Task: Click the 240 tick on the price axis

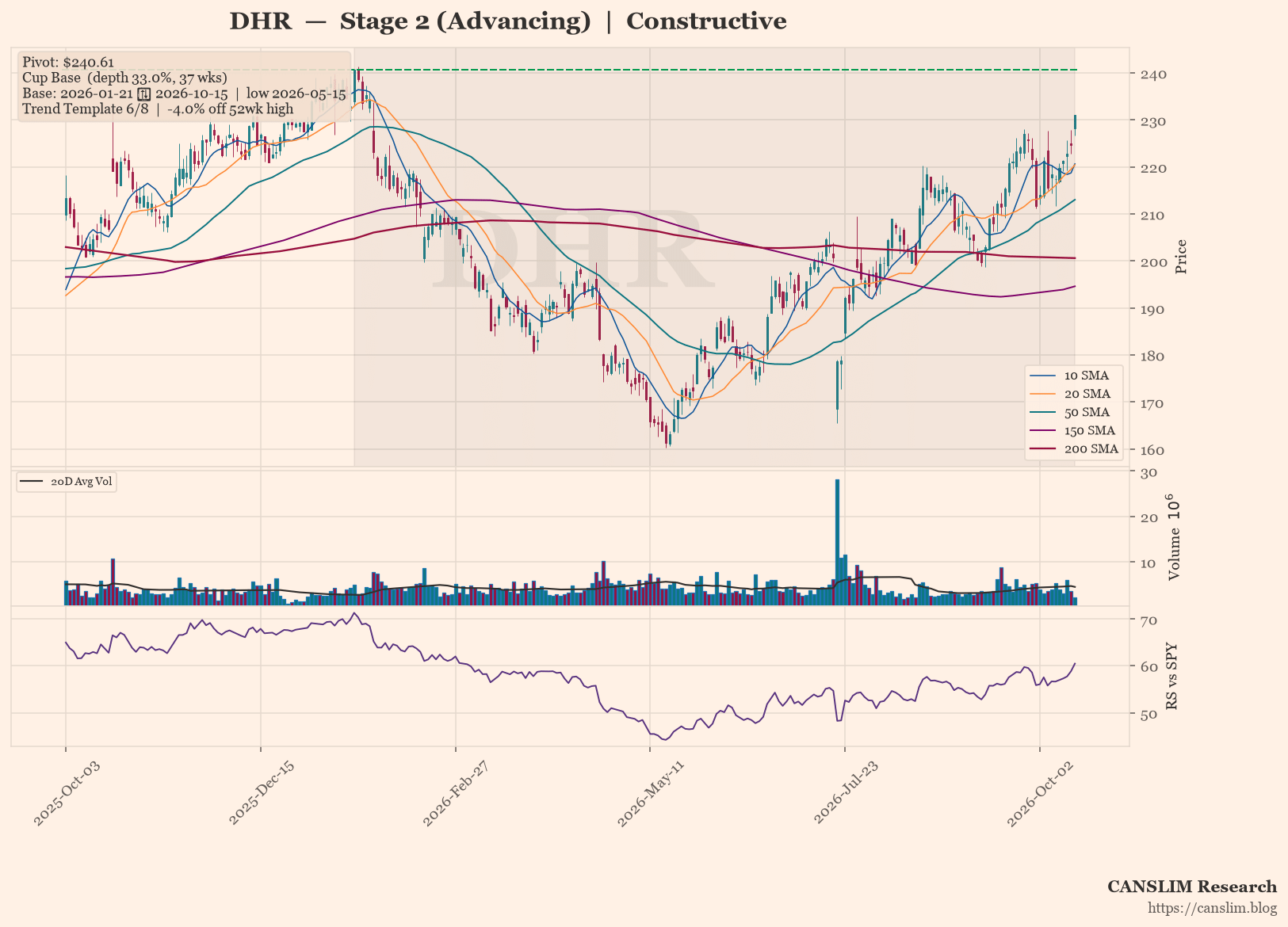Action: (1152, 74)
